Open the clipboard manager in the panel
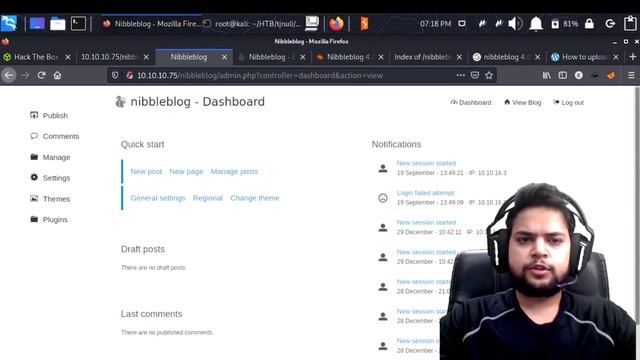 pyautogui.click(x=630, y=23)
